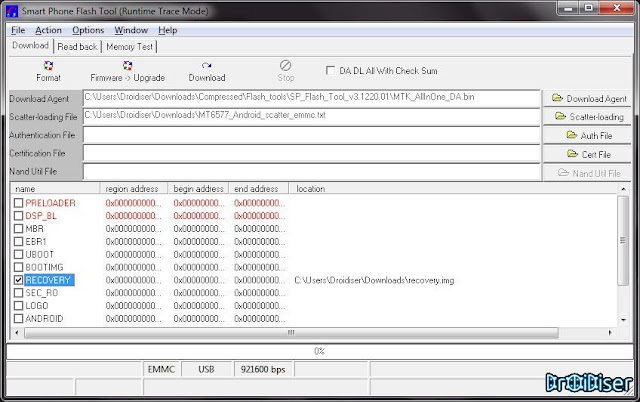Click the list's scroll up arrow
Viewport: 640px width, 402px height.
pyautogui.click(x=623, y=189)
